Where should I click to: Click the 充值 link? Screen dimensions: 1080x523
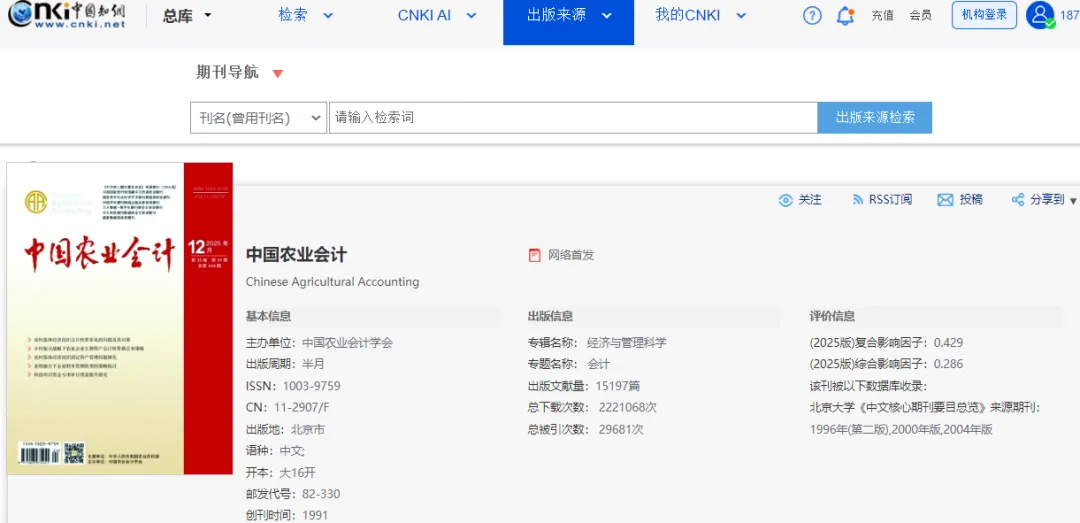coord(882,16)
